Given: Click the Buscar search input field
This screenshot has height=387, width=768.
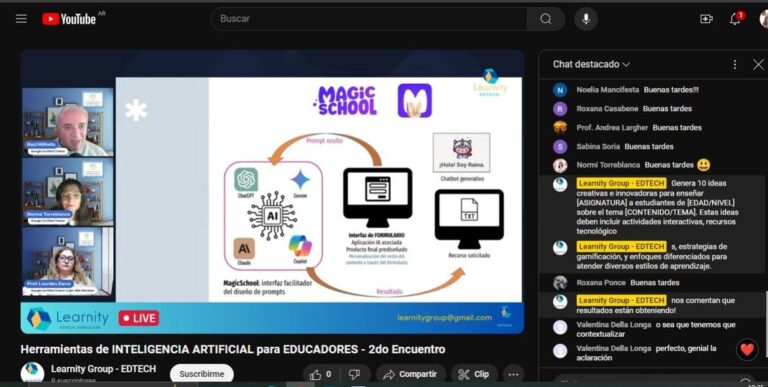Looking at the screenshot, I should (369, 19).
